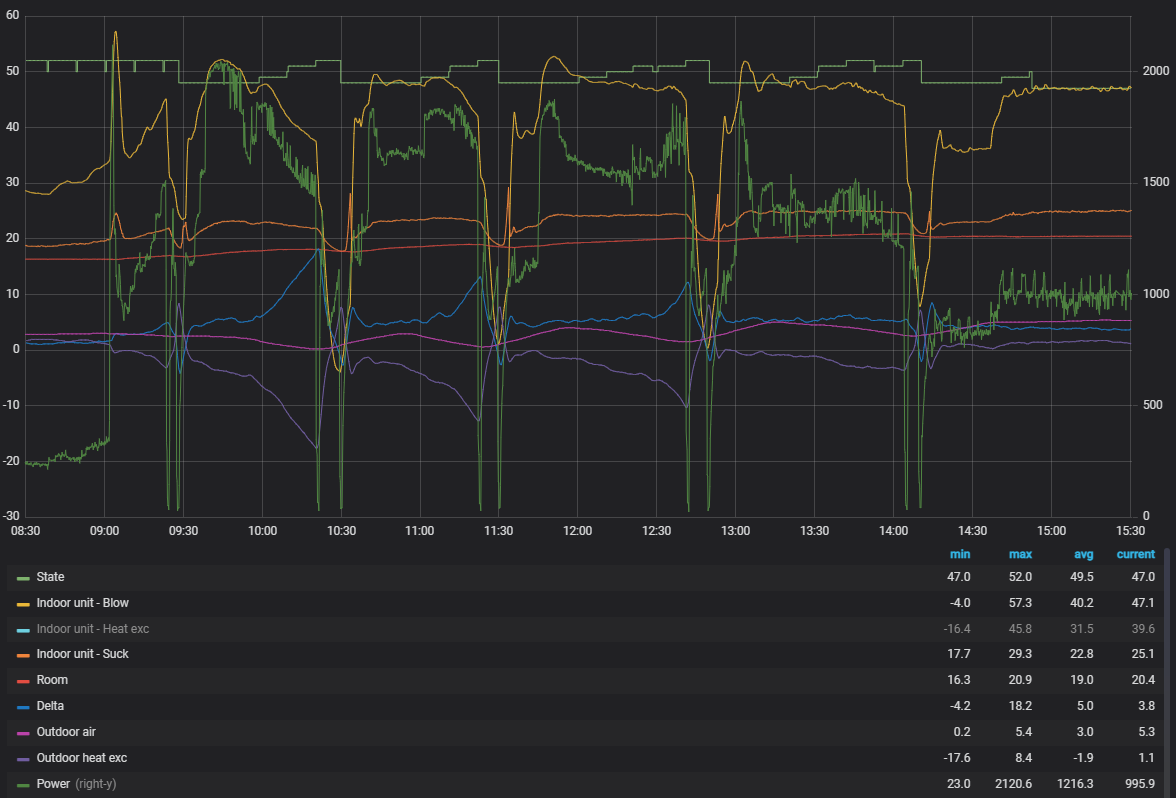
Task: Sort legend by the min column
Action: [x=959, y=554]
